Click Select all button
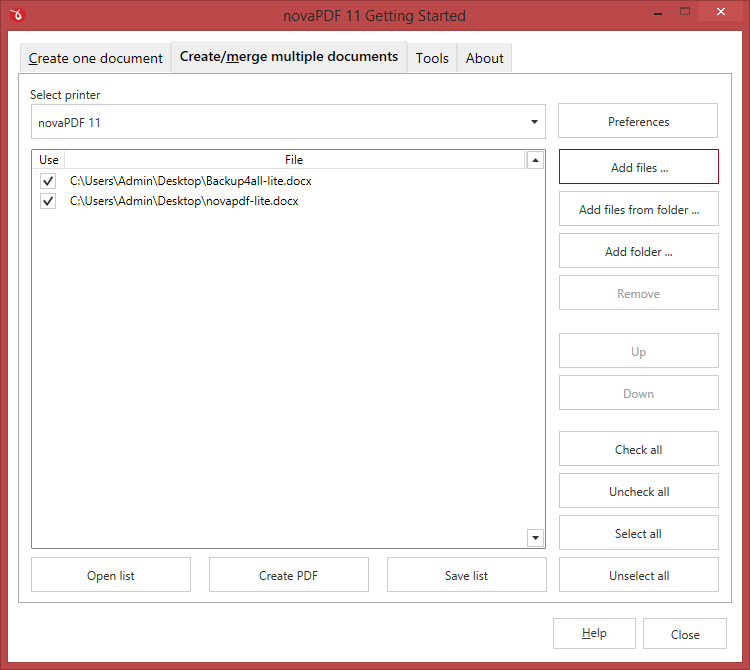Image resolution: width=750 pixels, height=670 pixels. 639,533
